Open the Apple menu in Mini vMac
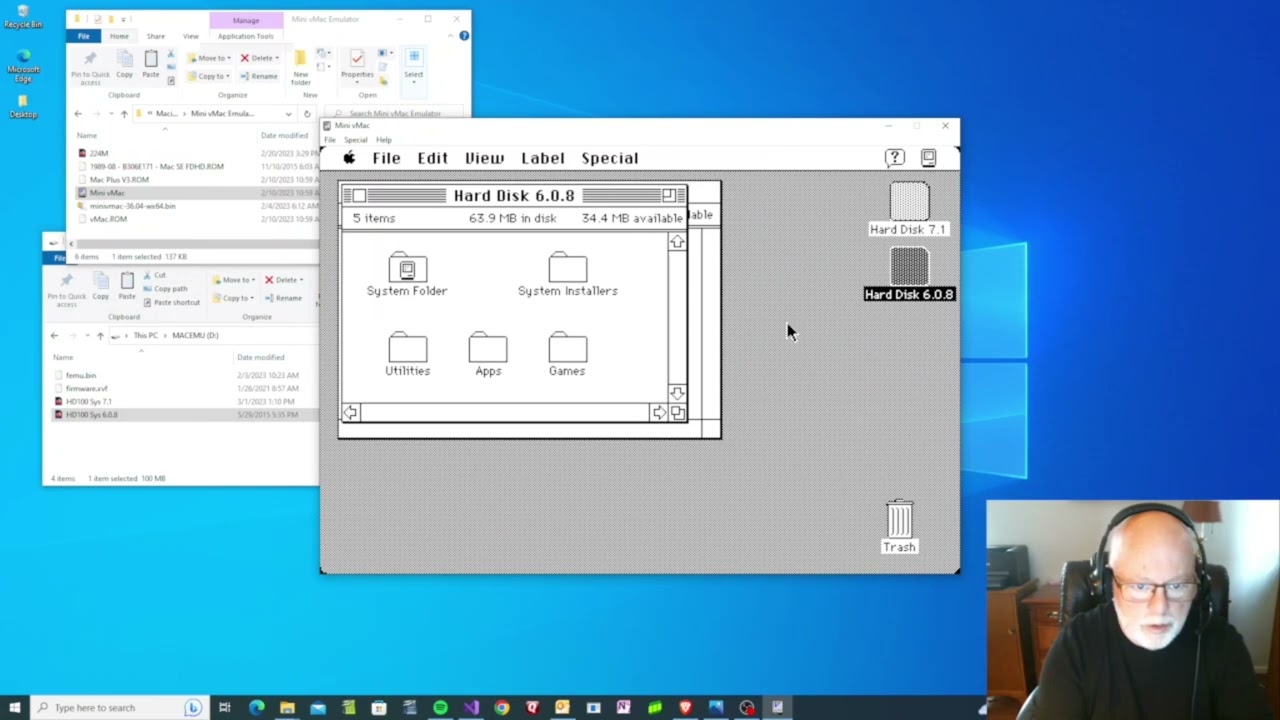1280x720 pixels. tap(349, 158)
